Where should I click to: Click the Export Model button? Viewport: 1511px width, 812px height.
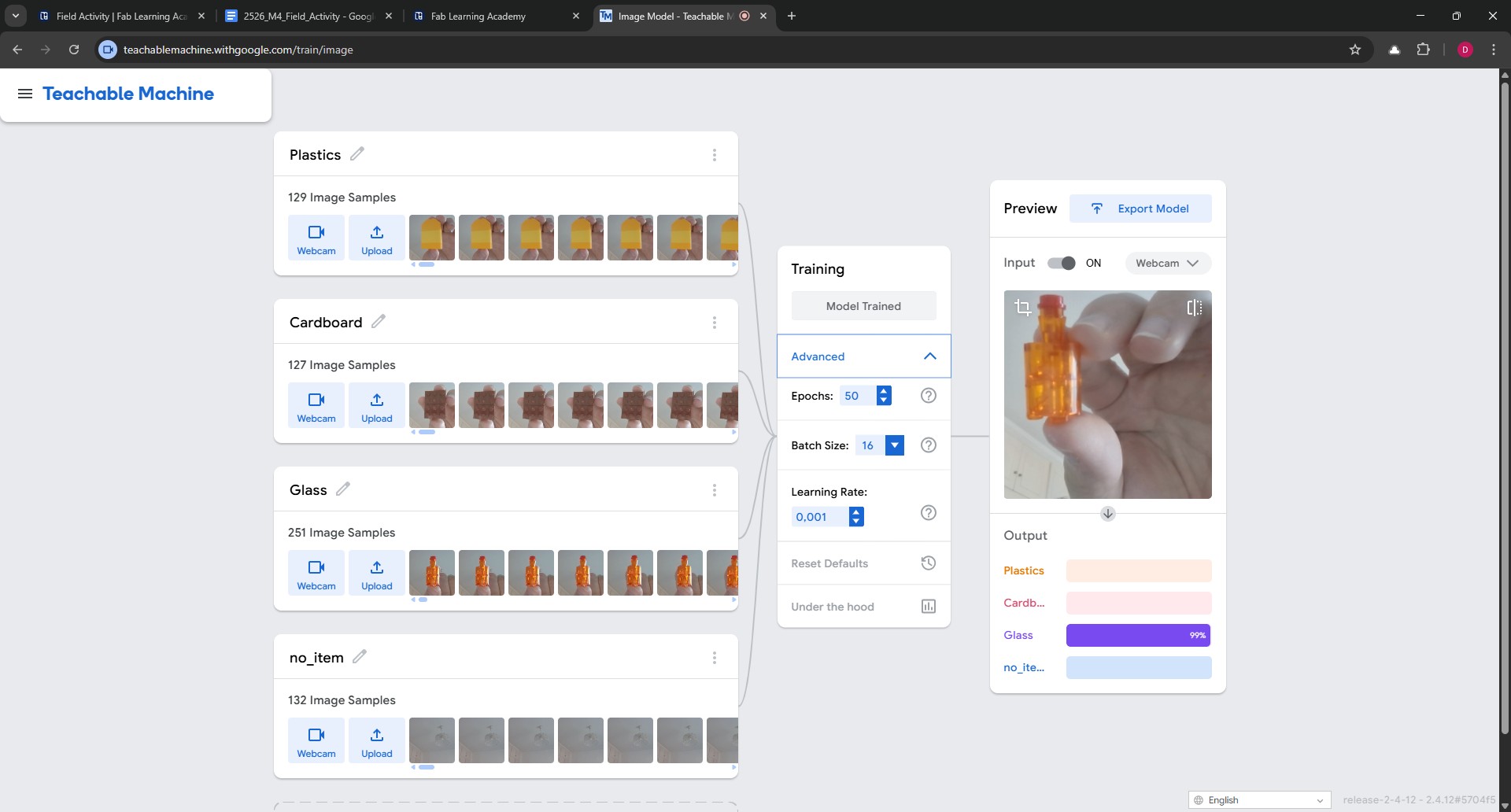1140,209
